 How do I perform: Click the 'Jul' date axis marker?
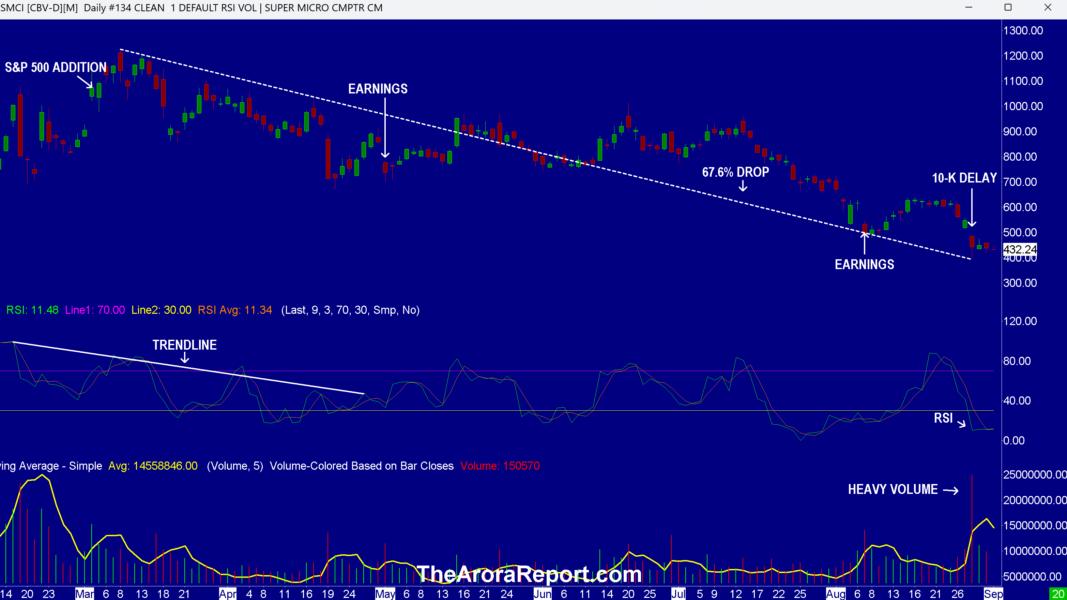678,594
